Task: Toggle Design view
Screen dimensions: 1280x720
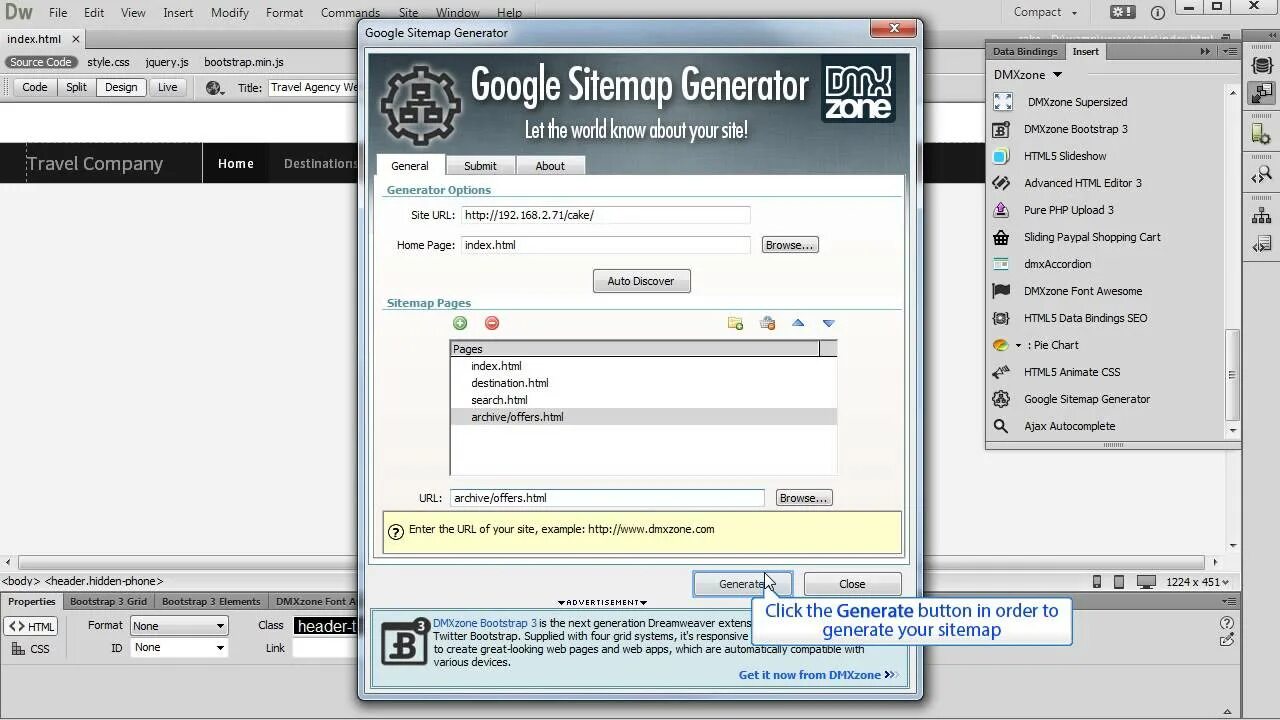Action: click(x=121, y=87)
